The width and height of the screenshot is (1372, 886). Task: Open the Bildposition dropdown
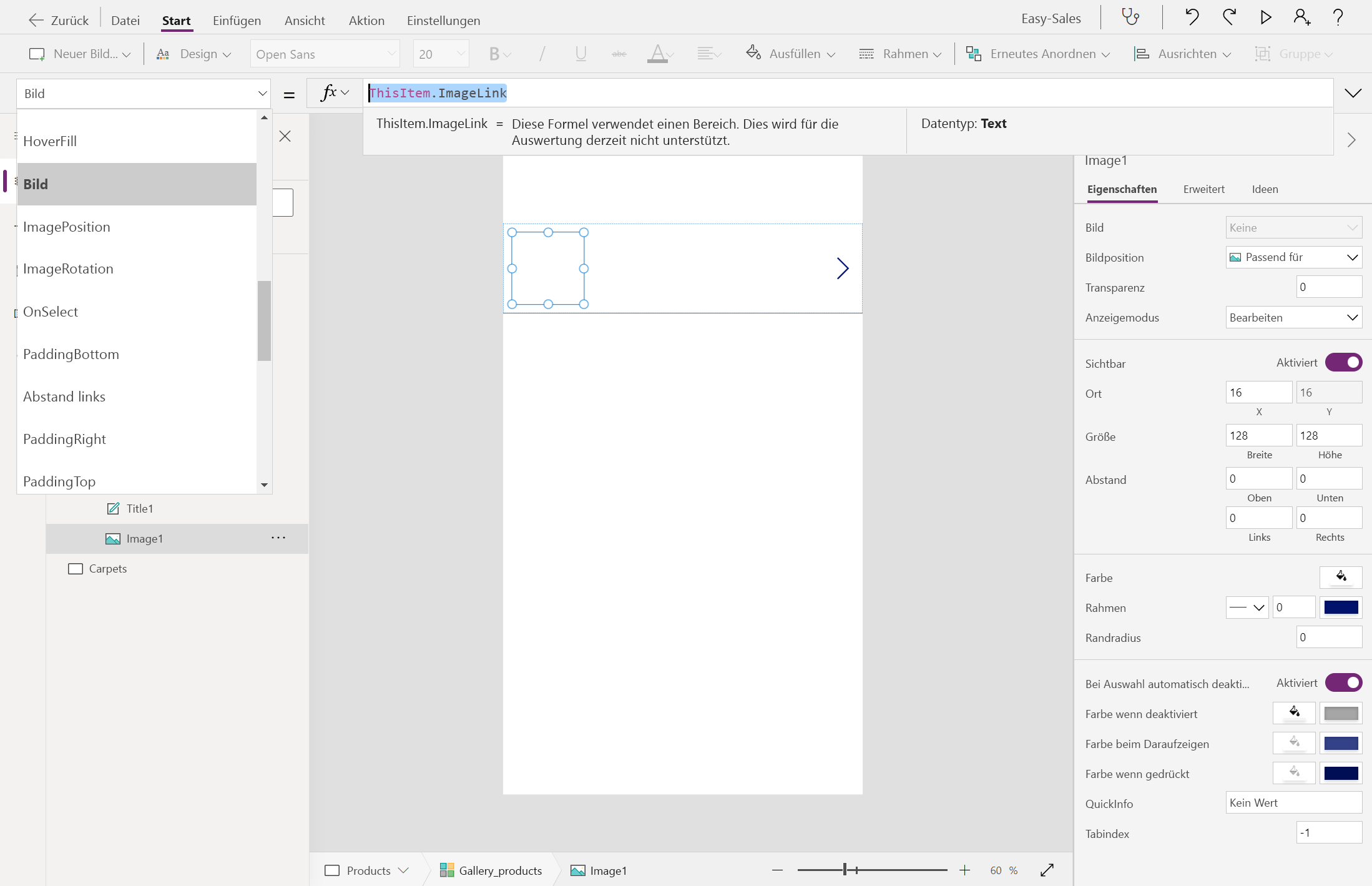click(1293, 257)
